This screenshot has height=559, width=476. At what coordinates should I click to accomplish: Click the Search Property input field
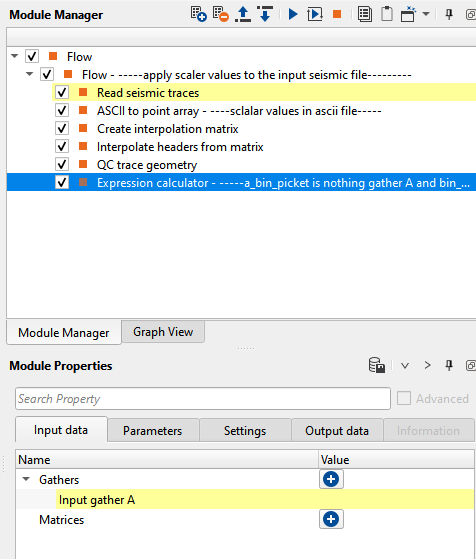203,399
